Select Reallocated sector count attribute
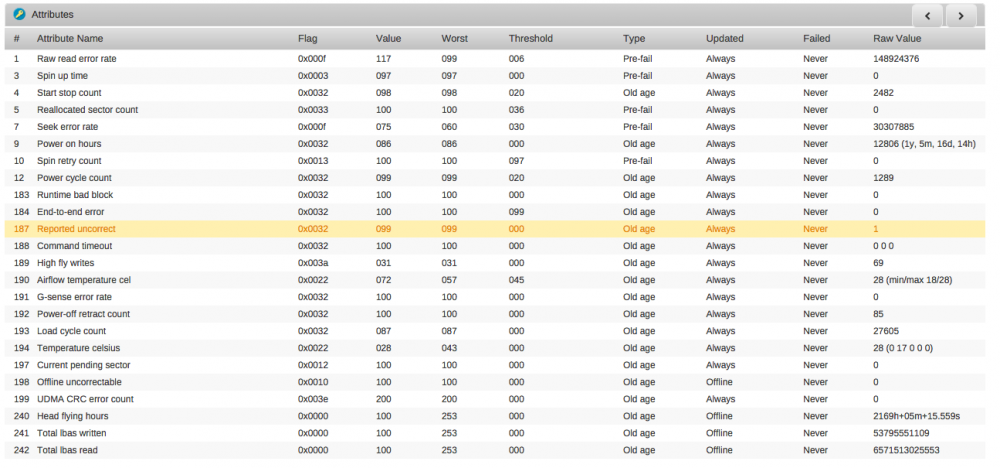The width and height of the screenshot is (1000, 468). tap(87, 110)
